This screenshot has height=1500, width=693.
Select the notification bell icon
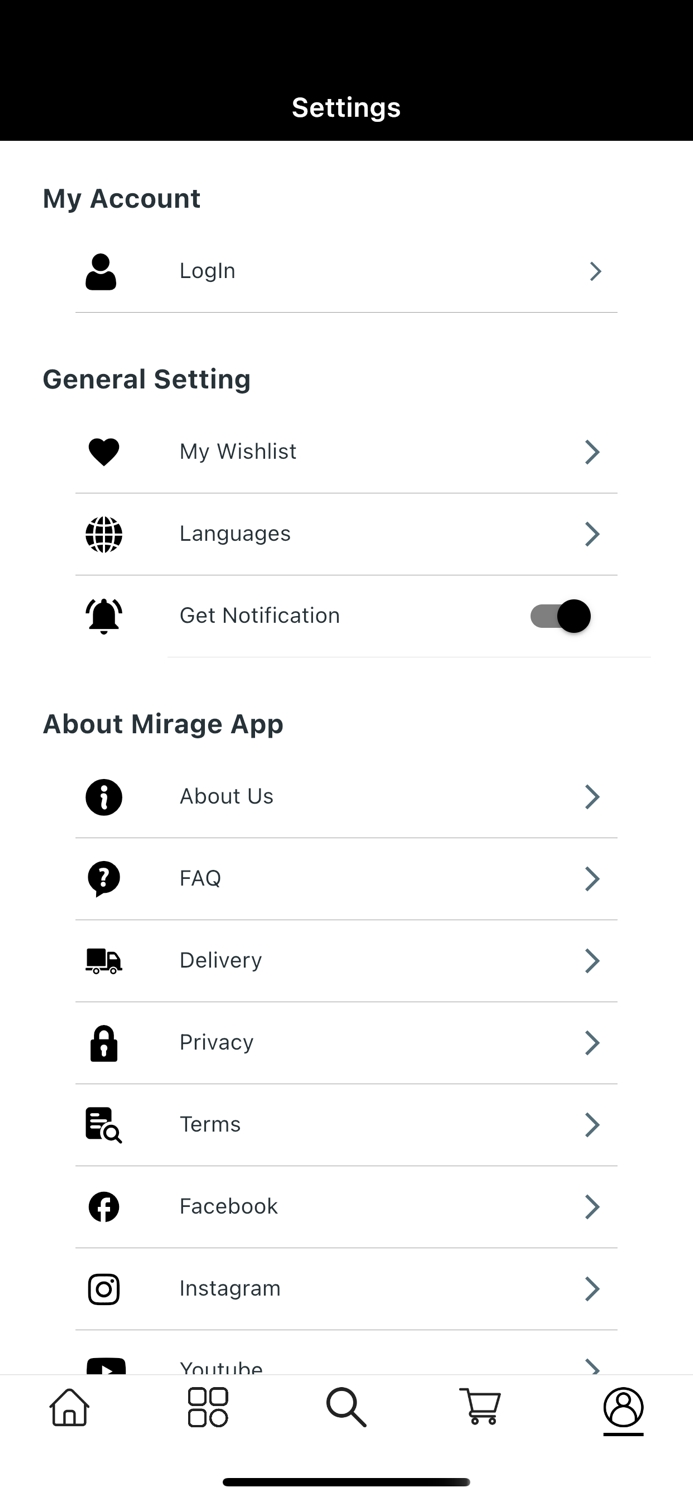pyautogui.click(x=103, y=615)
